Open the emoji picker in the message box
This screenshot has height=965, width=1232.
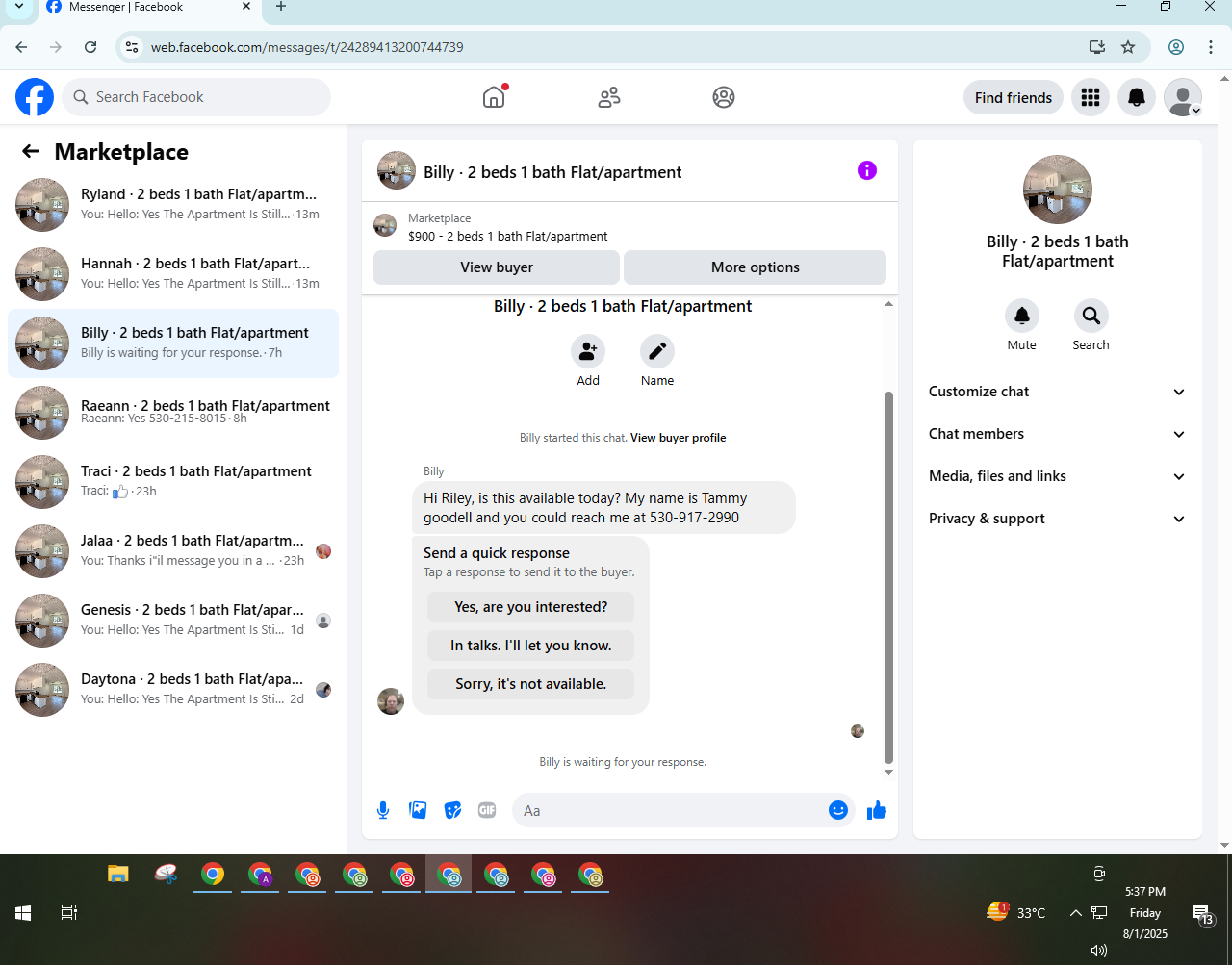[838, 810]
